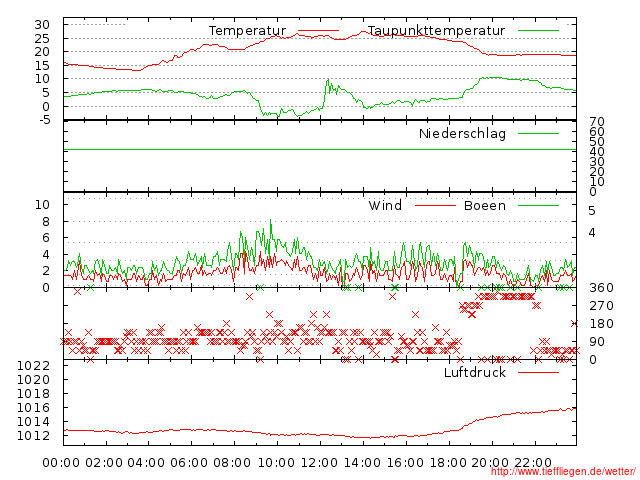Click the 16:00 time axis label
The height and width of the screenshot is (480, 640).
point(405,463)
